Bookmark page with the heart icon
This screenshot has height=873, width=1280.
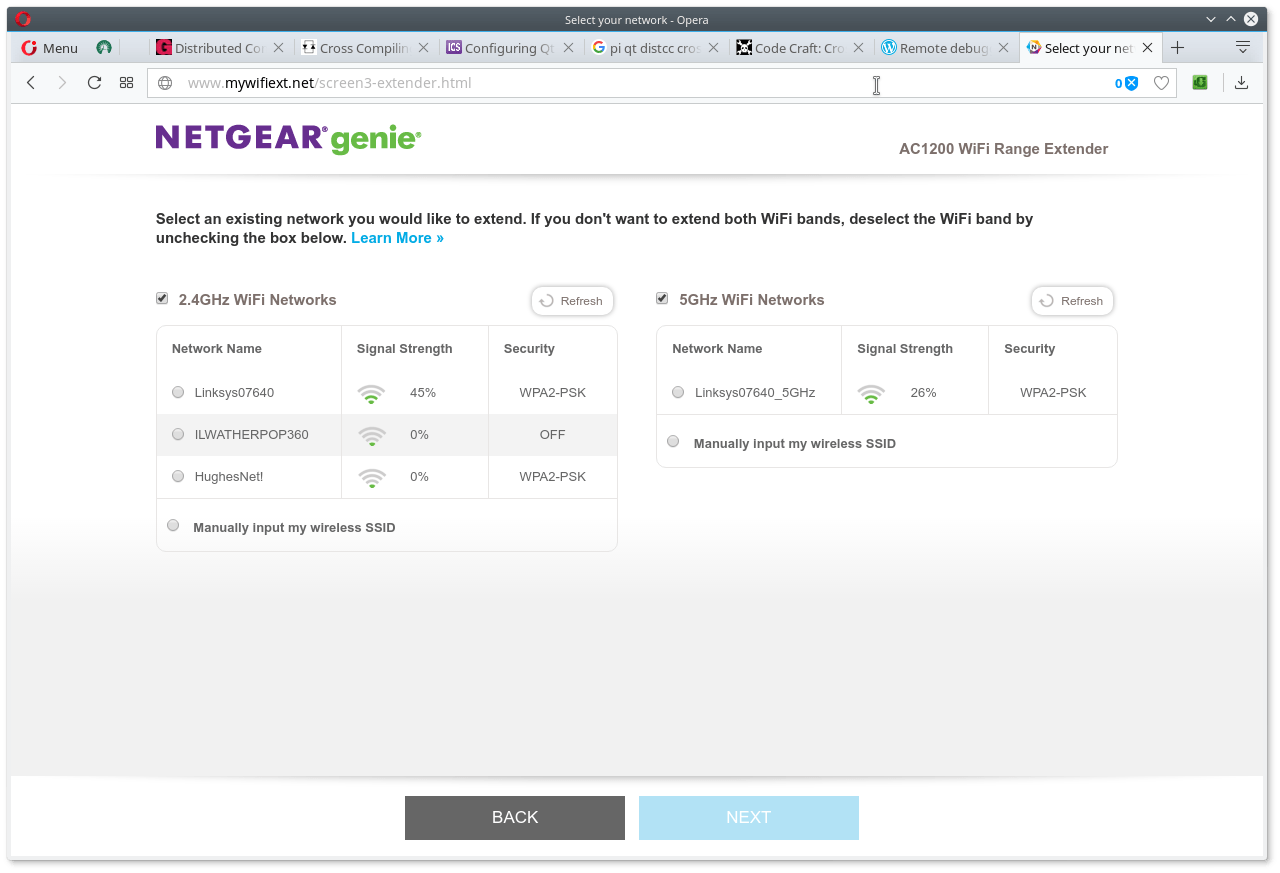click(x=1161, y=83)
